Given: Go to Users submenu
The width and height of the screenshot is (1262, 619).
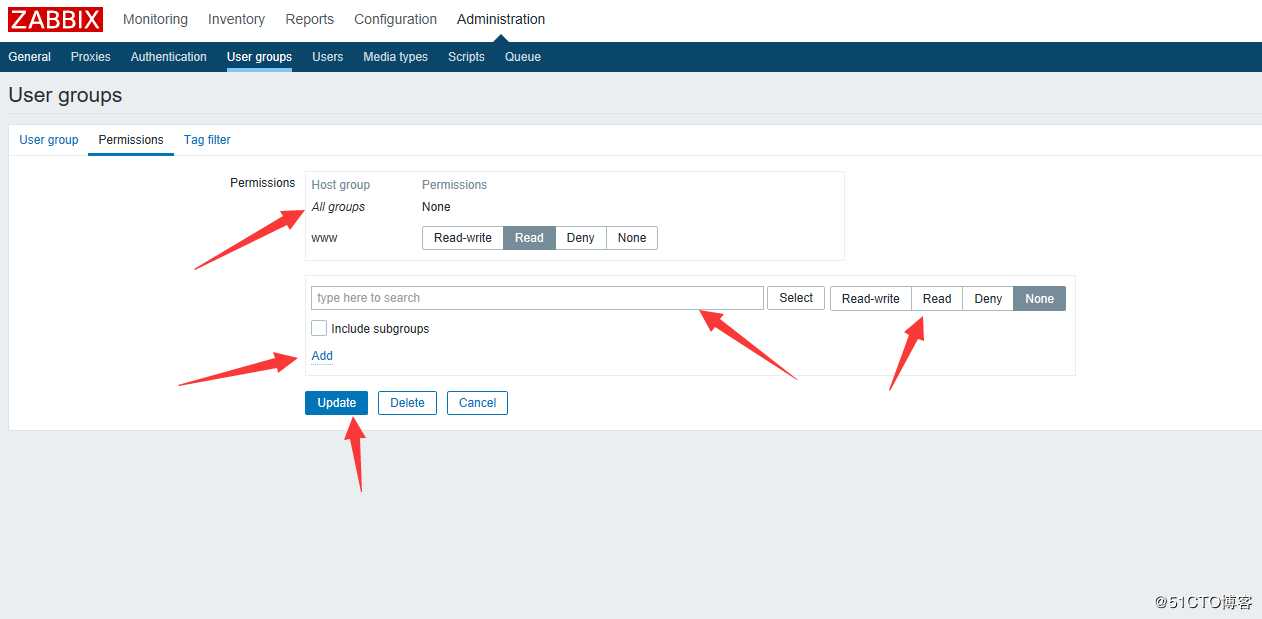Looking at the screenshot, I should (x=327, y=57).
